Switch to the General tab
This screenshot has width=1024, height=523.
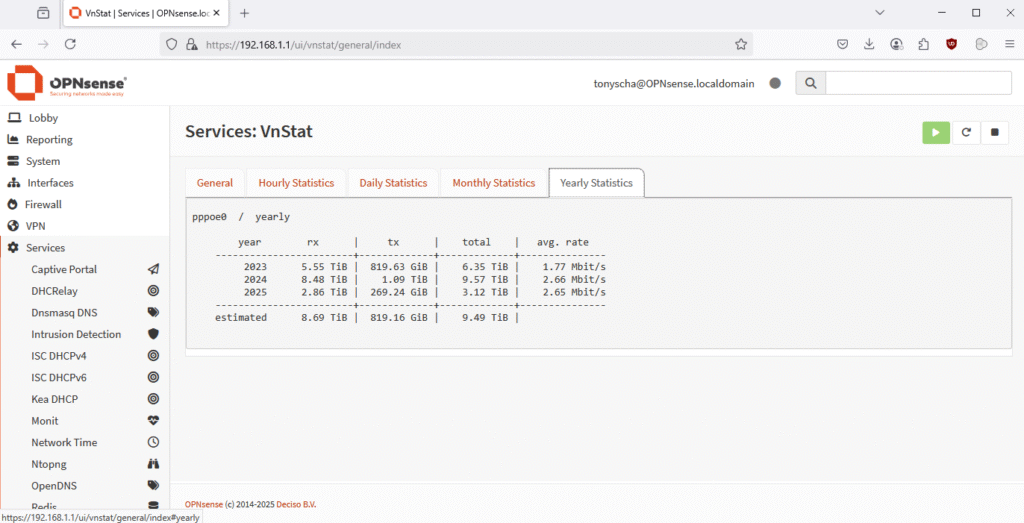pos(215,183)
